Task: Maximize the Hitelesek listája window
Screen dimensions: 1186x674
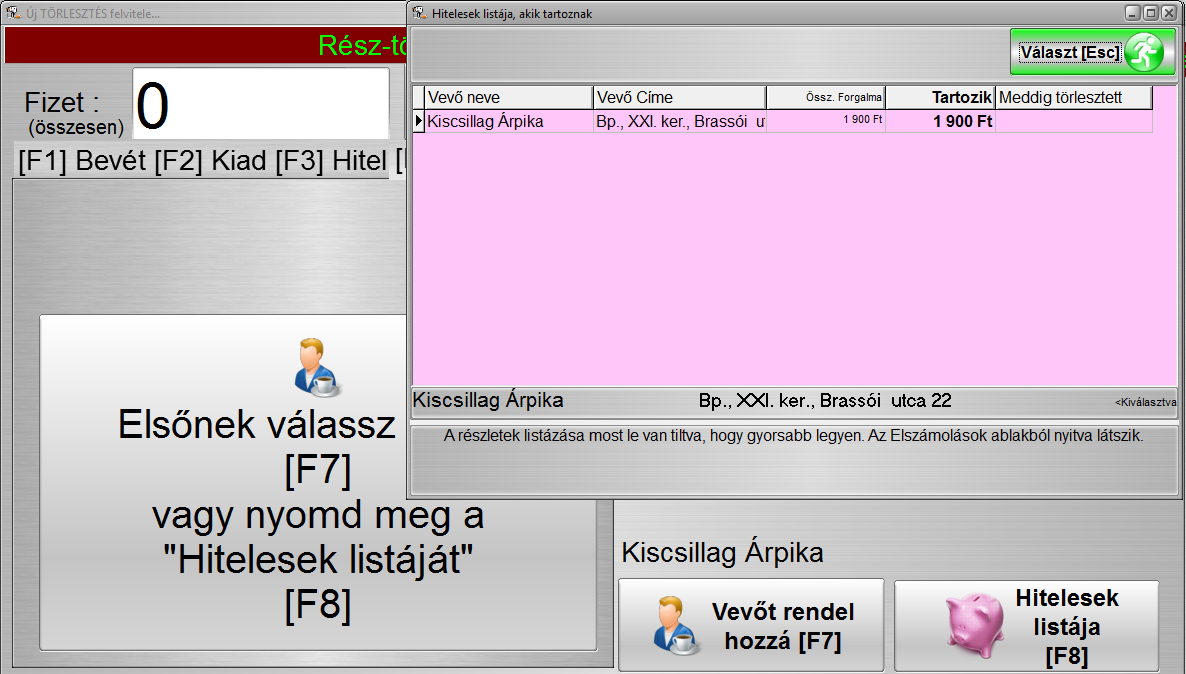Action: tap(1150, 13)
